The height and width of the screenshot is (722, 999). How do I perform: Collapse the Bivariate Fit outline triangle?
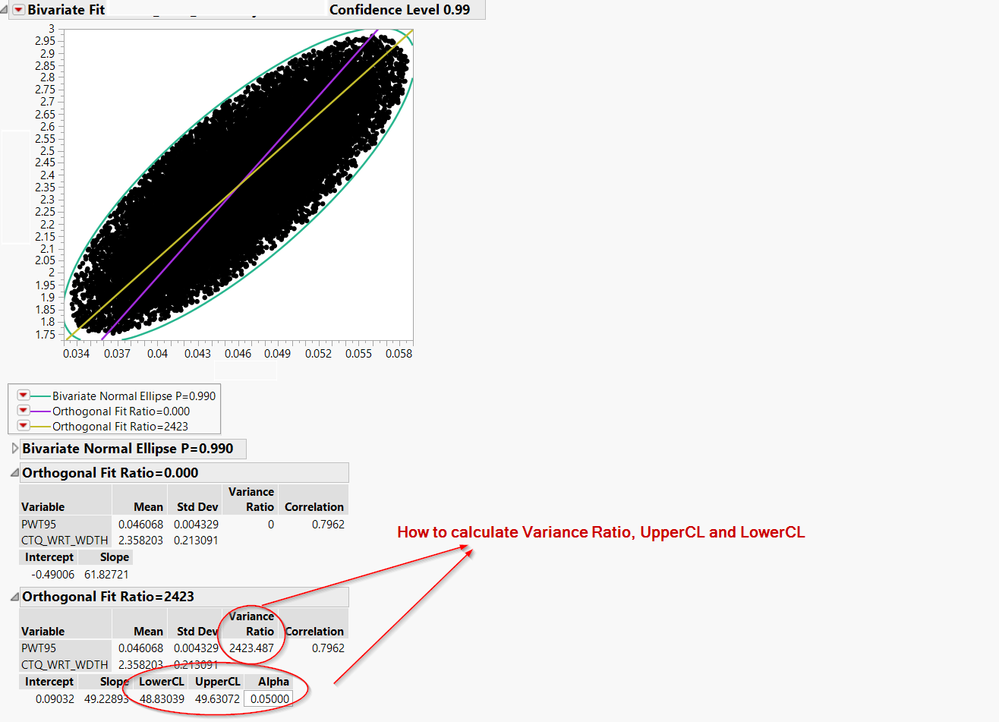click(4, 10)
